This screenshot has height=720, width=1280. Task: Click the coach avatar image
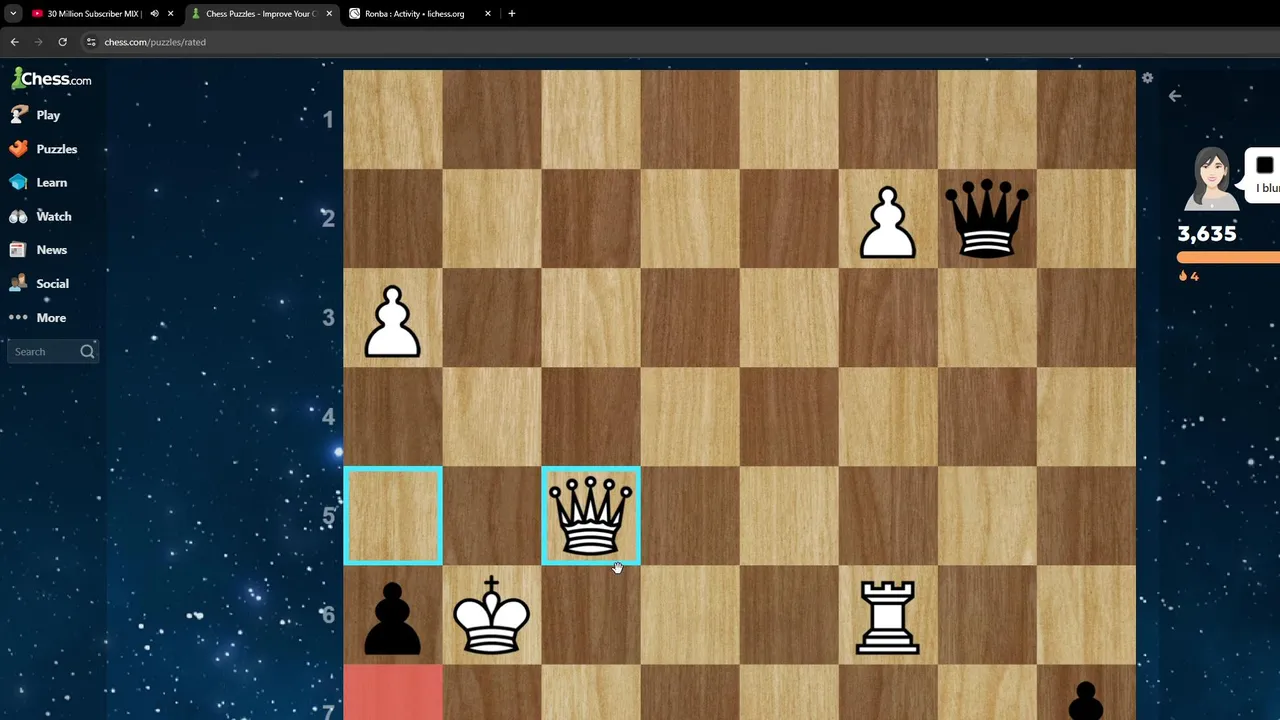pyautogui.click(x=1211, y=179)
